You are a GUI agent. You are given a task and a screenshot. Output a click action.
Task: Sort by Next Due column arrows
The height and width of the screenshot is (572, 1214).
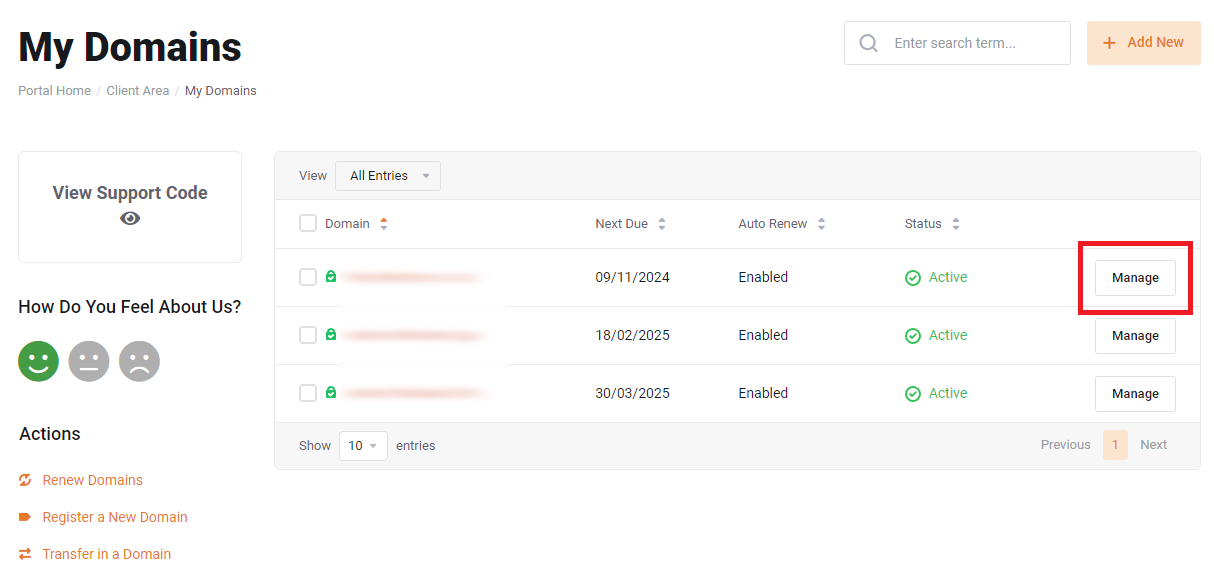(662, 224)
